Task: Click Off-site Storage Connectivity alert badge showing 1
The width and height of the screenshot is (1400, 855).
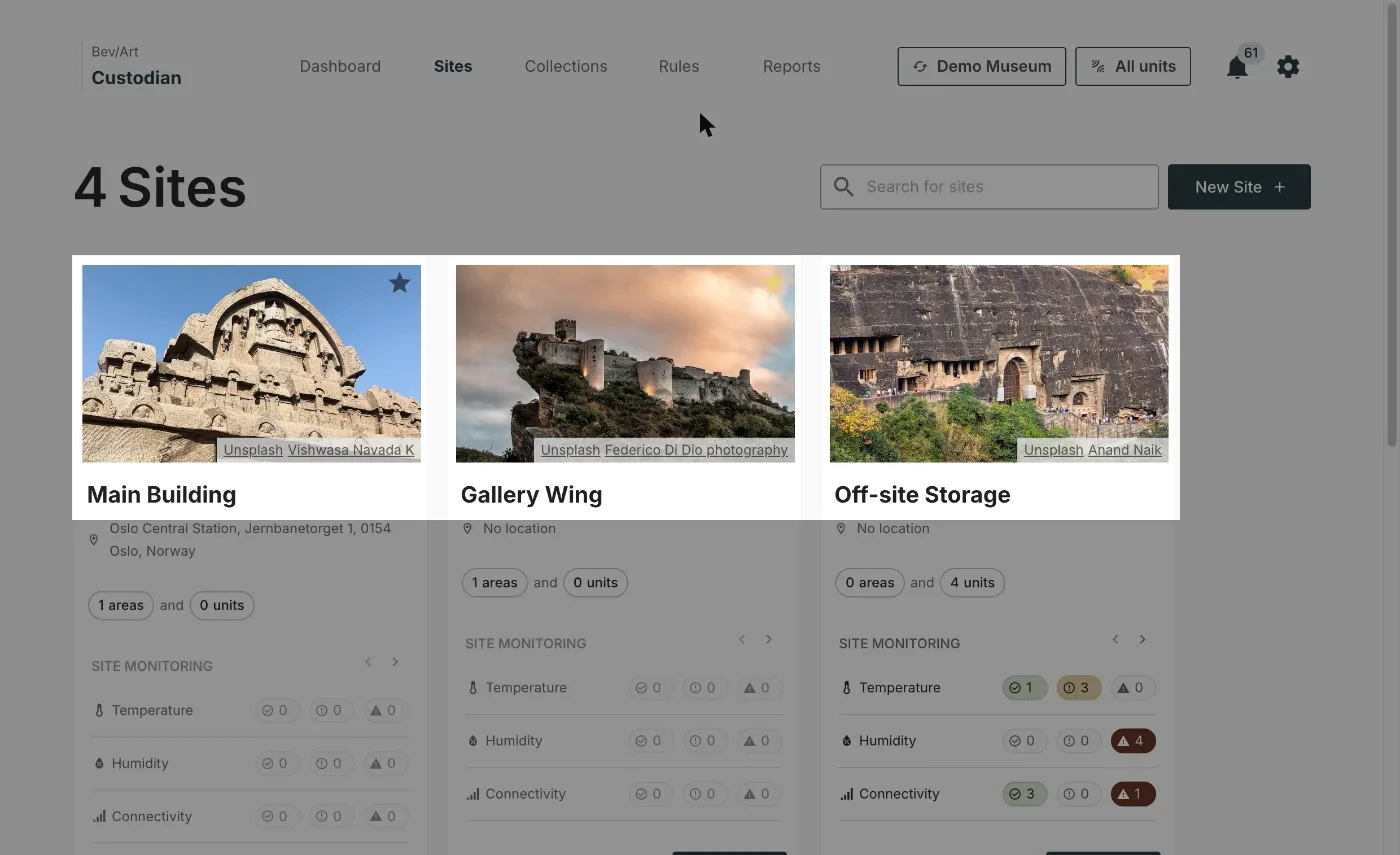Action: point(1133,794)
